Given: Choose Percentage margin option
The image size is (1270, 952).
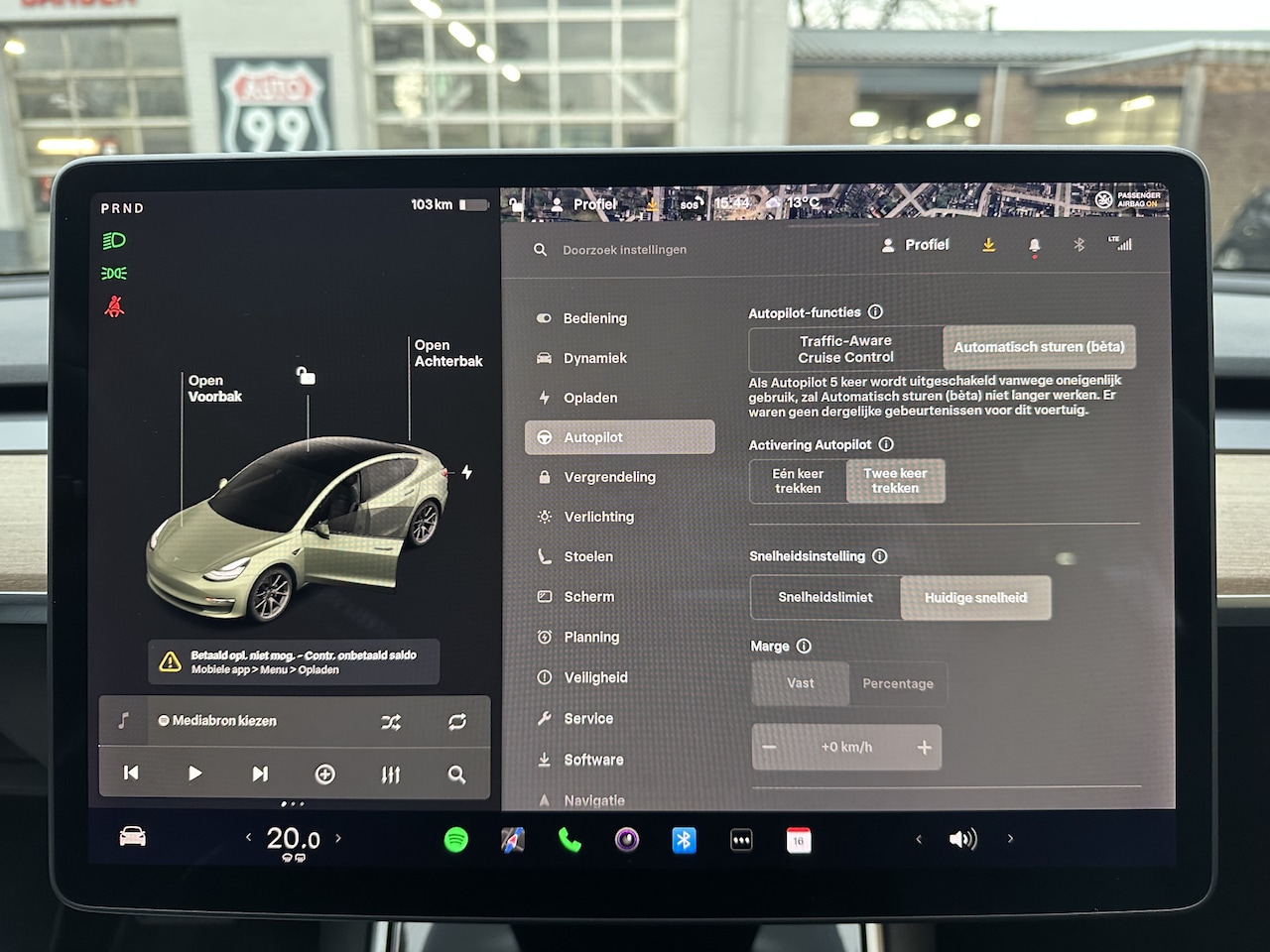Looking at the screenshot, I should tap(898, 683).
